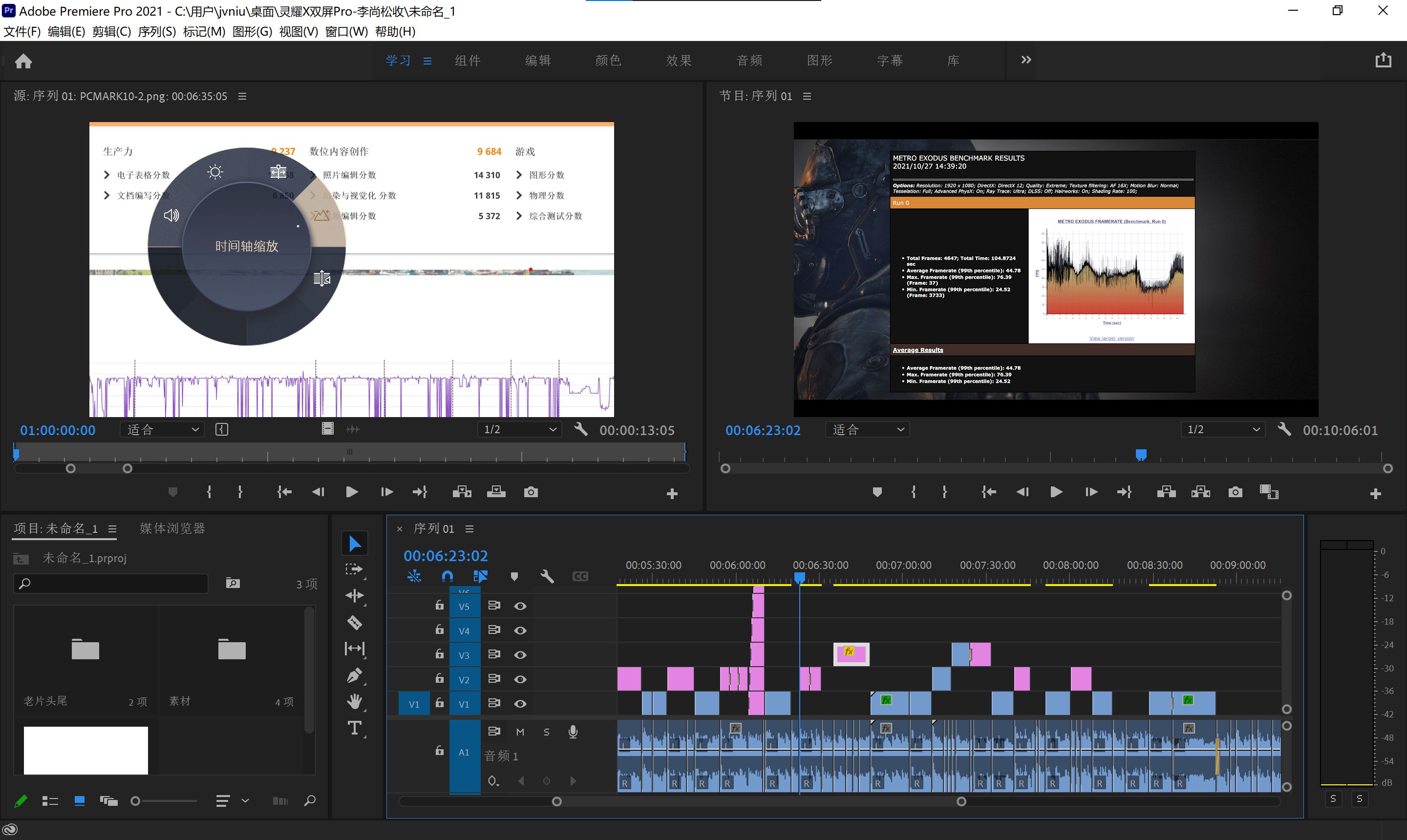
Task: Switch to 媒体浏览器 tab
Action: (x=172, y=528)
